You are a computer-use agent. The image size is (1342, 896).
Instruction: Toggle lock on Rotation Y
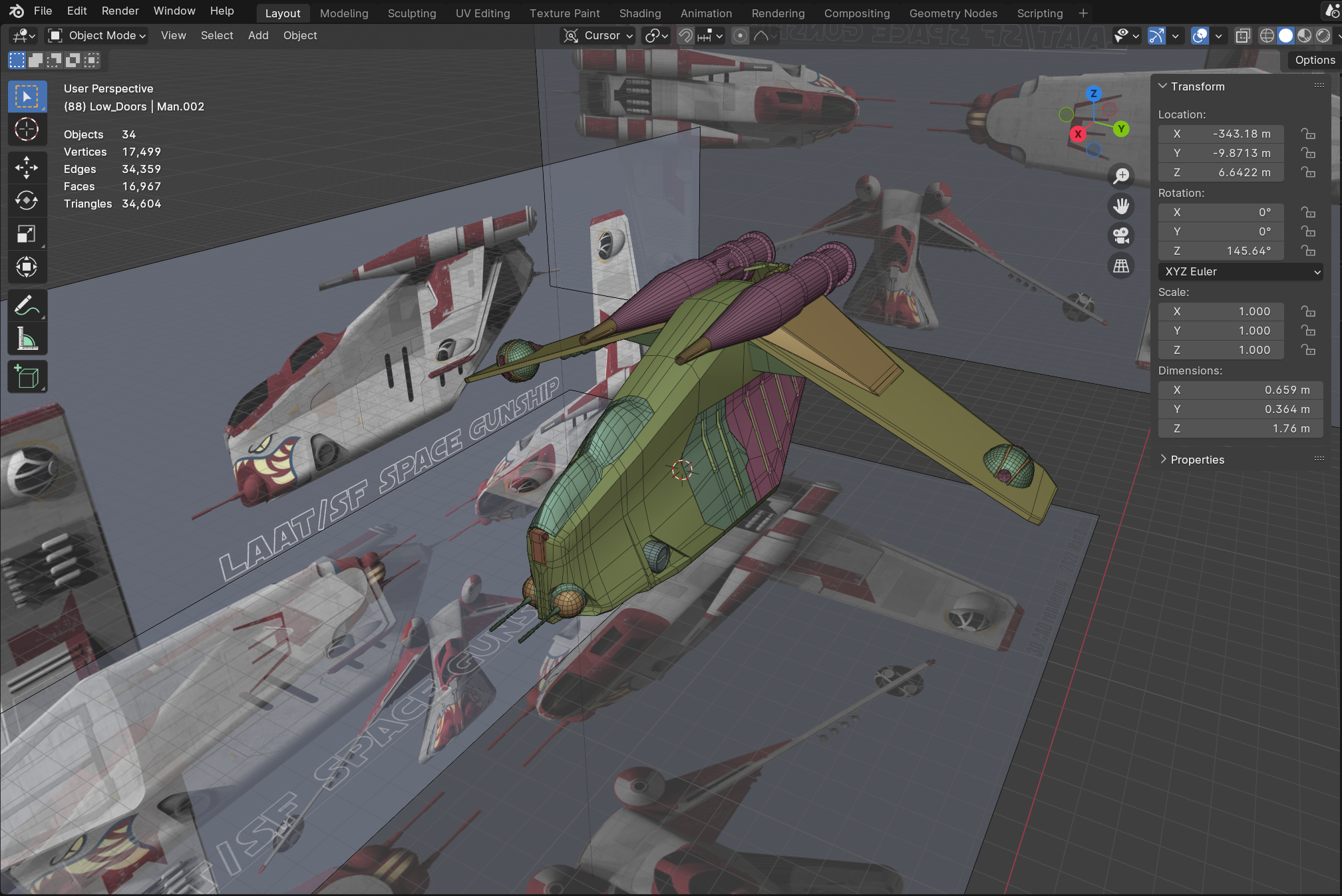click(x=1308, y=231)
